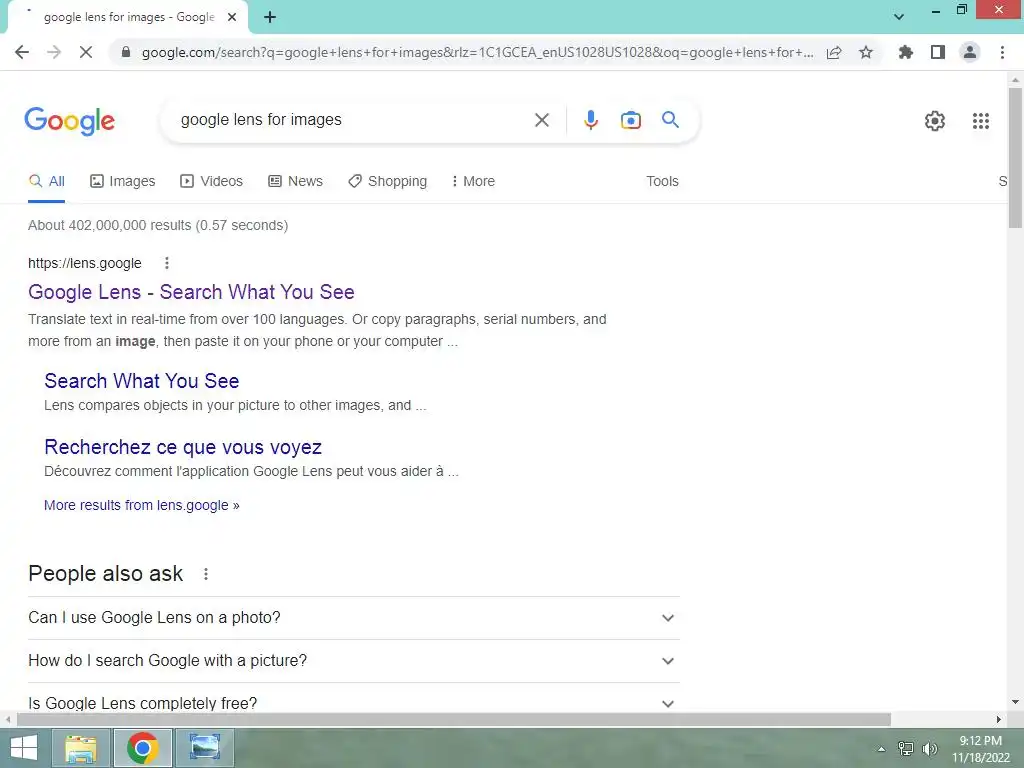Clear the search box text

(x=541, y=120)
